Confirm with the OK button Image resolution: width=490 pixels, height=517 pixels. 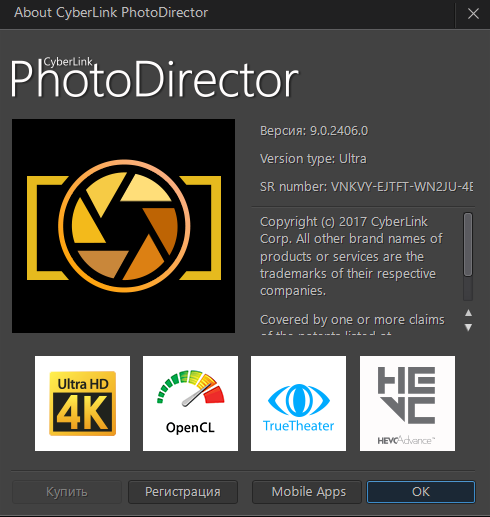pyautogui.click(x=421, y=492)
